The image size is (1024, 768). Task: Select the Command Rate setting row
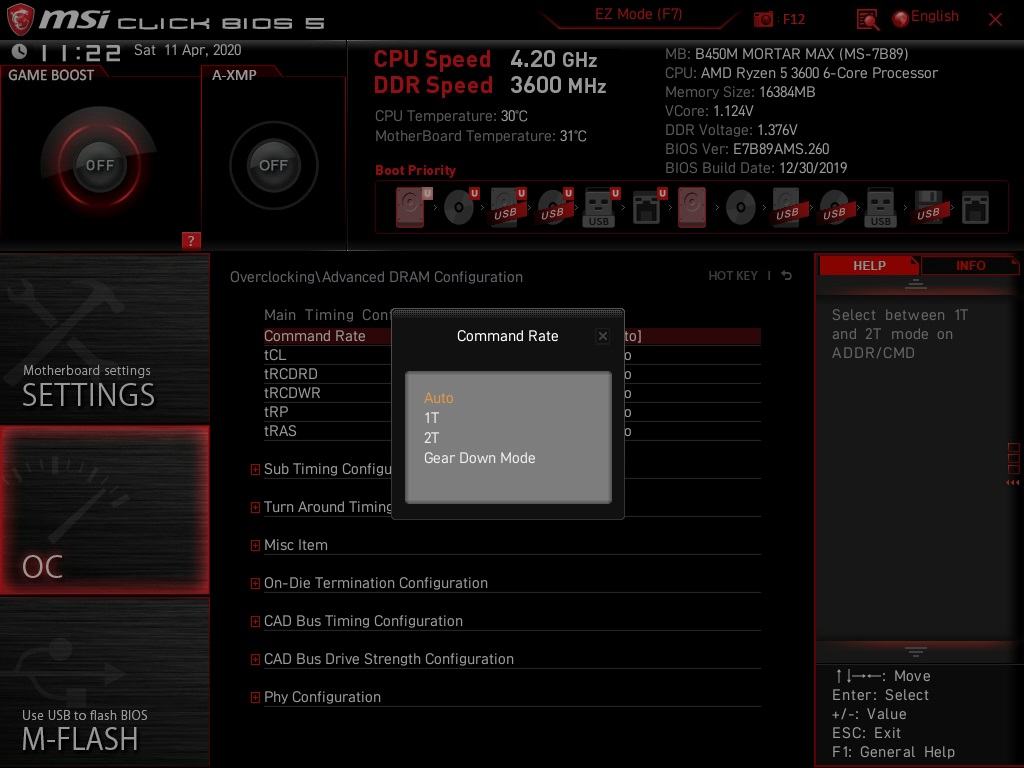(x=512, y=336)
